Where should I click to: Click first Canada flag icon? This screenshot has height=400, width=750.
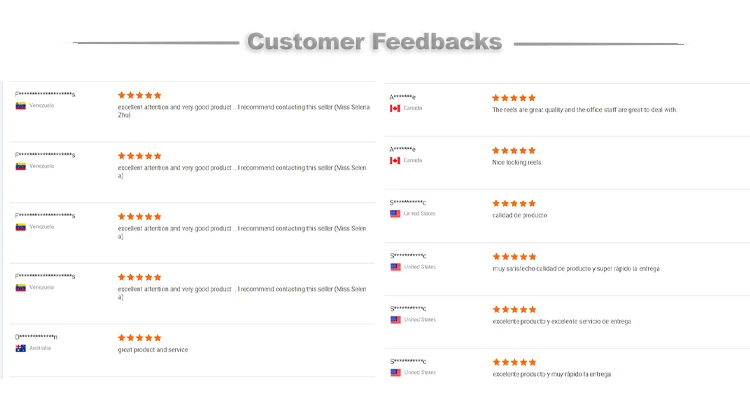click(395, 109)
